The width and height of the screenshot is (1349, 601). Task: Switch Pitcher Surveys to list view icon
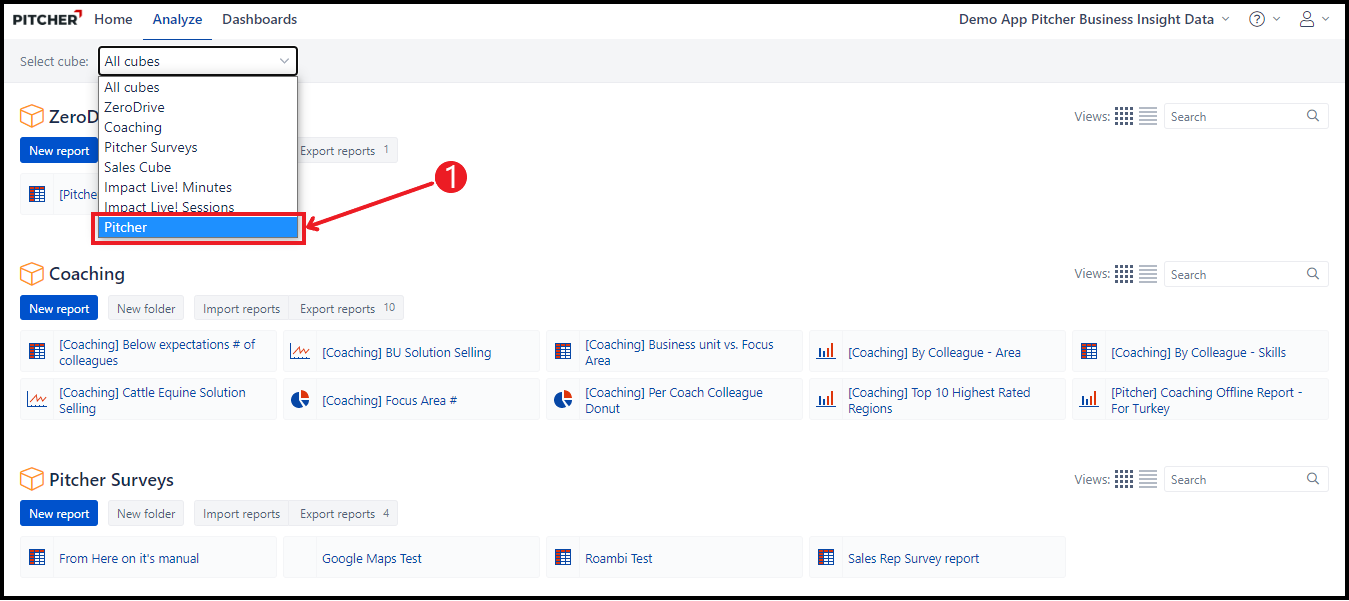click(x=1148, y=480)
